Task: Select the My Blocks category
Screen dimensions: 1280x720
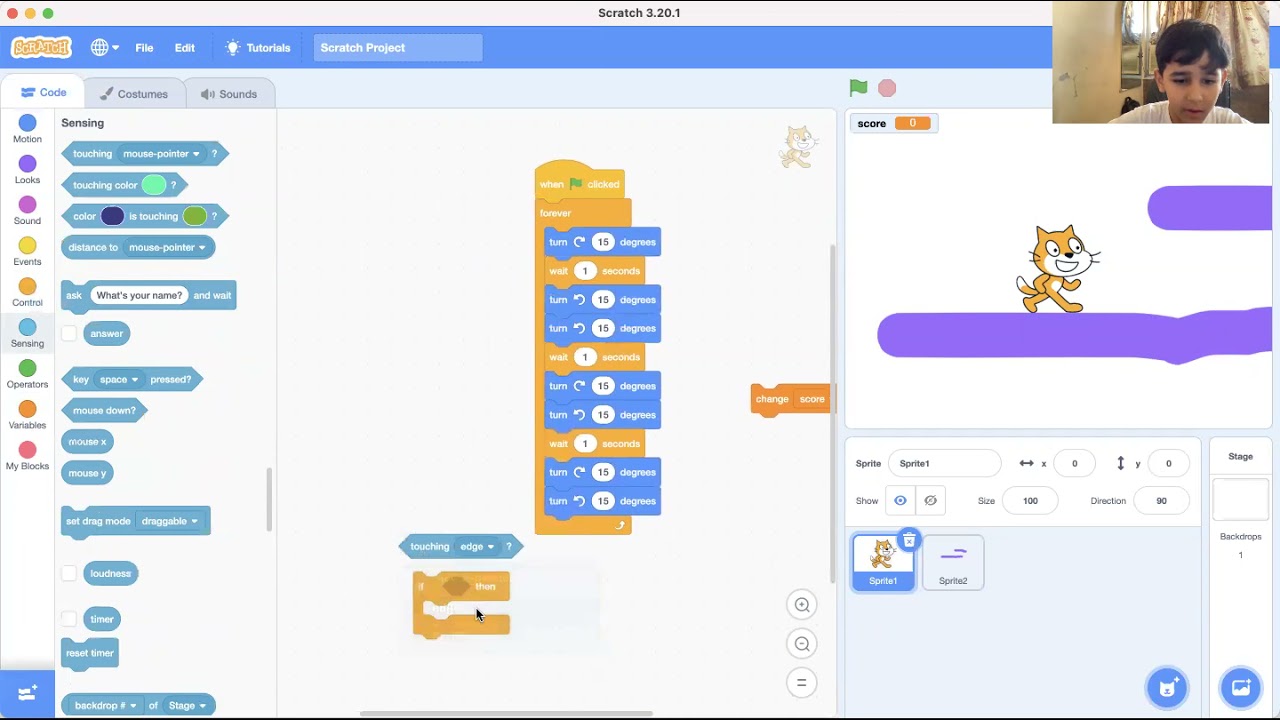Action: pyautogui.click(x=27, y=457)
